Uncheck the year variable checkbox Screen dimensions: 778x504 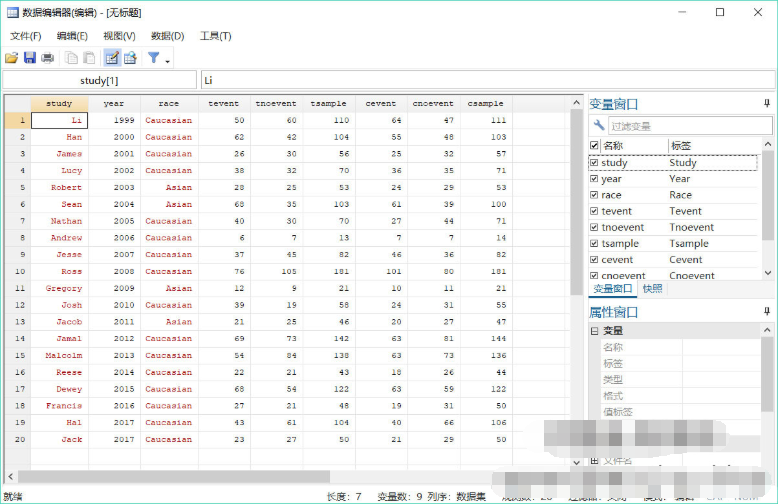pyautogui.click(x=594, y=179)
